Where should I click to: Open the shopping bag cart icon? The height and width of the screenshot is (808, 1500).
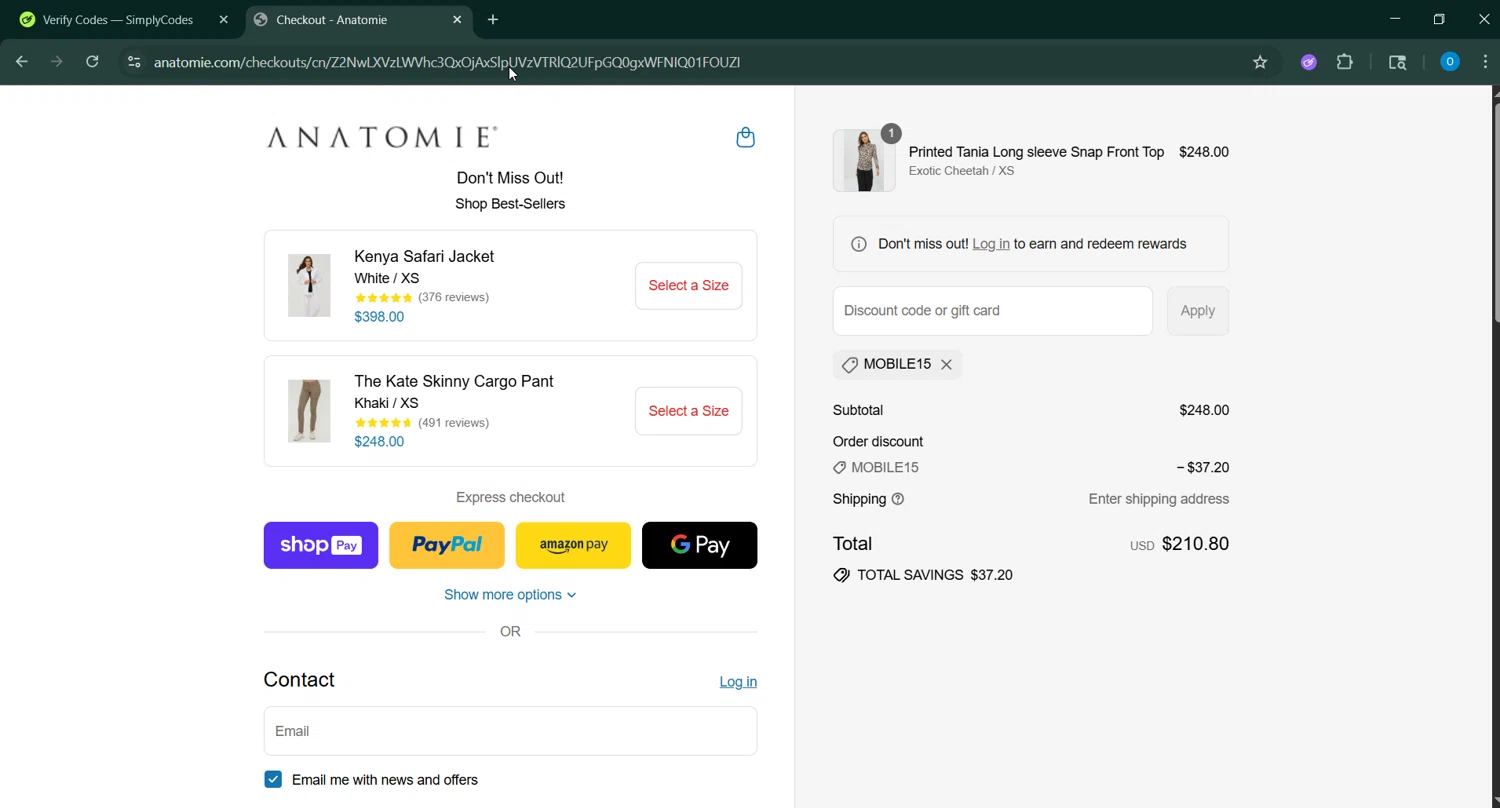[x=745, y=137]
